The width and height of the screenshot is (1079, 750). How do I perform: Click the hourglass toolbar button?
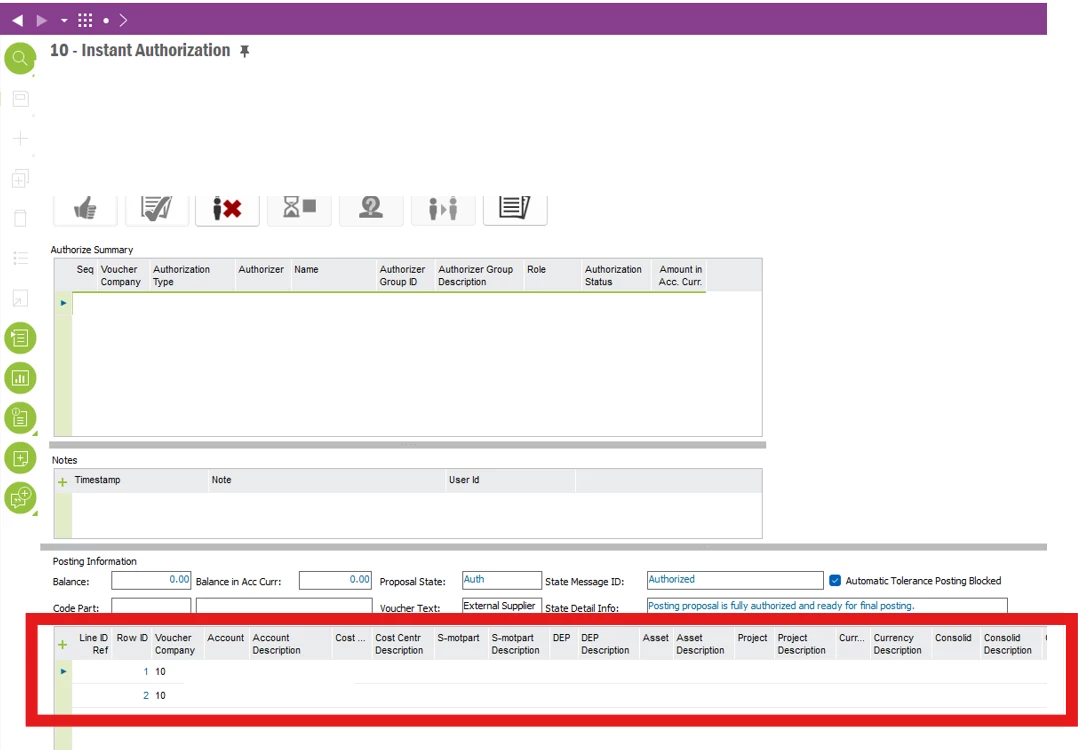point(299,208)
